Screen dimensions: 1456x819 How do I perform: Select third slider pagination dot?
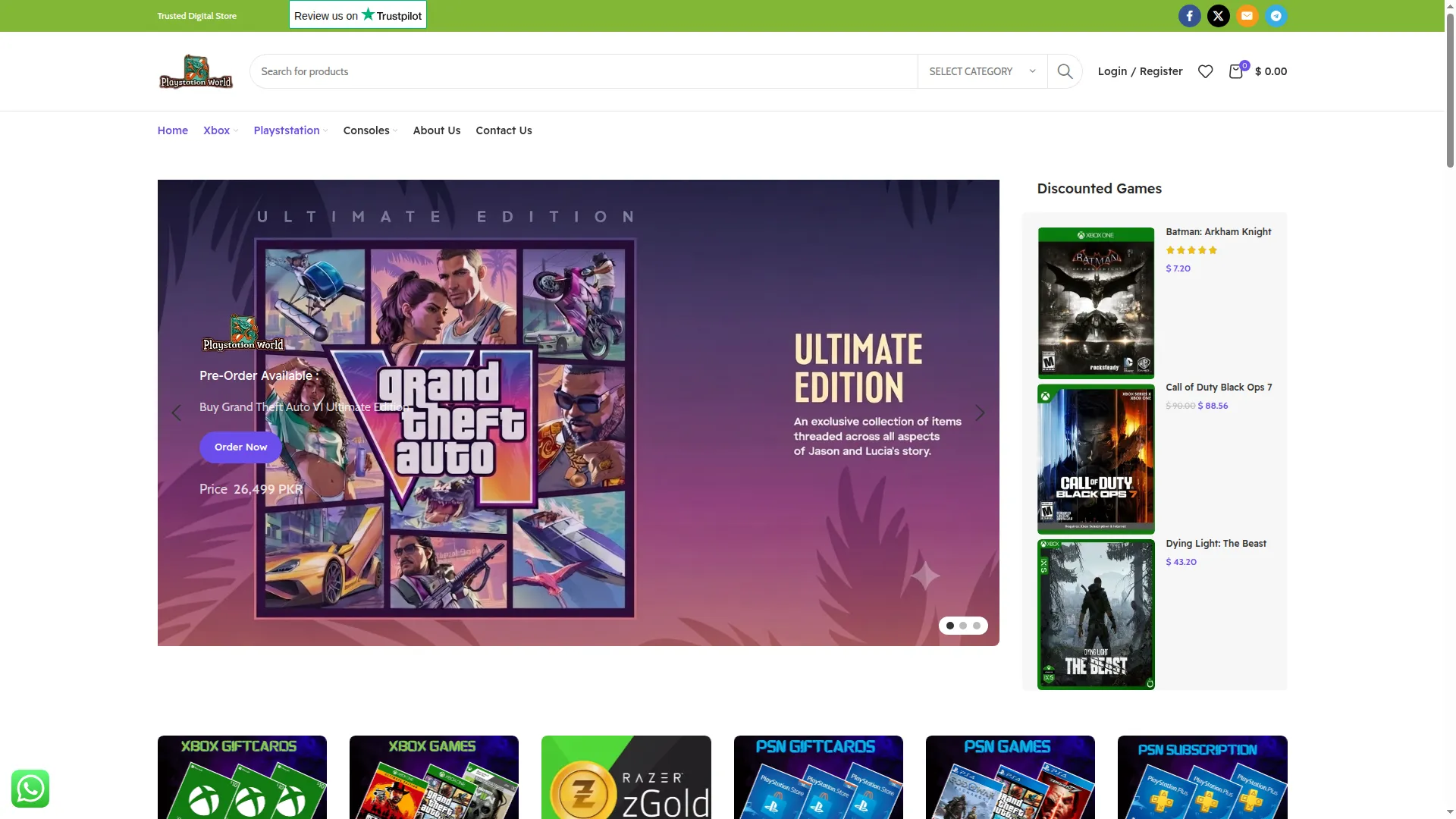(x=977, y=626)
